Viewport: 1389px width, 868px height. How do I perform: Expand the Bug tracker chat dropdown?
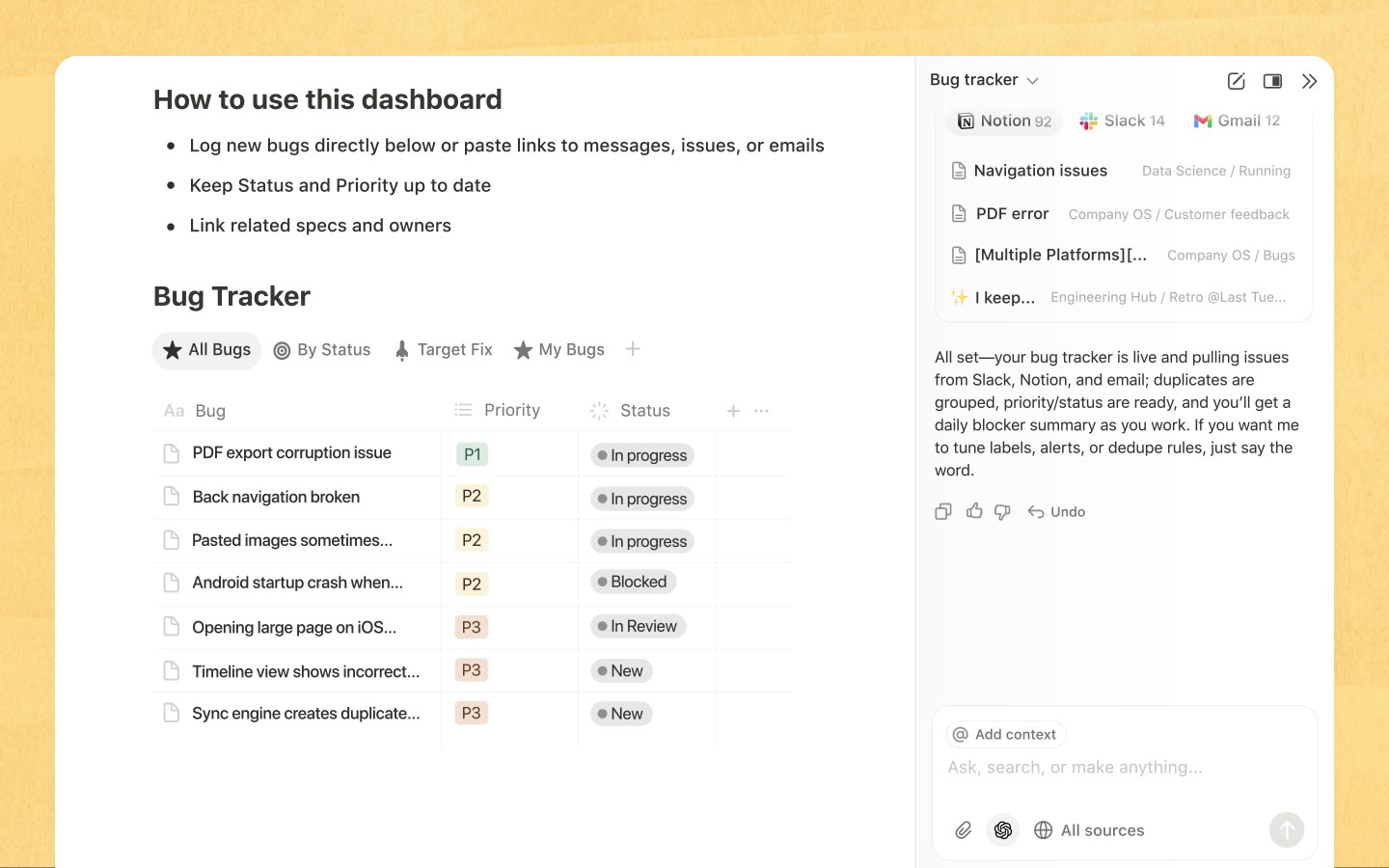[x=984, y=80]
